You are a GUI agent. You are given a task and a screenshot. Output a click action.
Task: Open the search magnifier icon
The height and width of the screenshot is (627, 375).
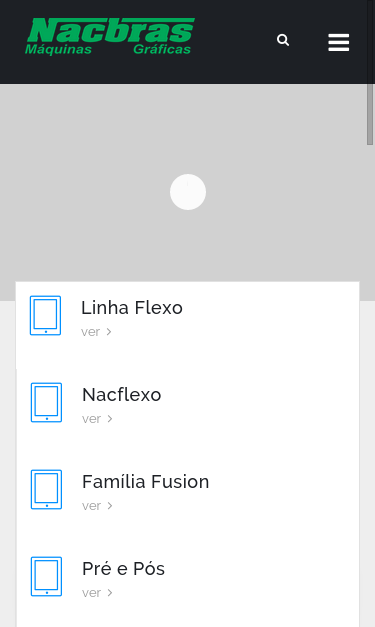(x=283, y=40)
